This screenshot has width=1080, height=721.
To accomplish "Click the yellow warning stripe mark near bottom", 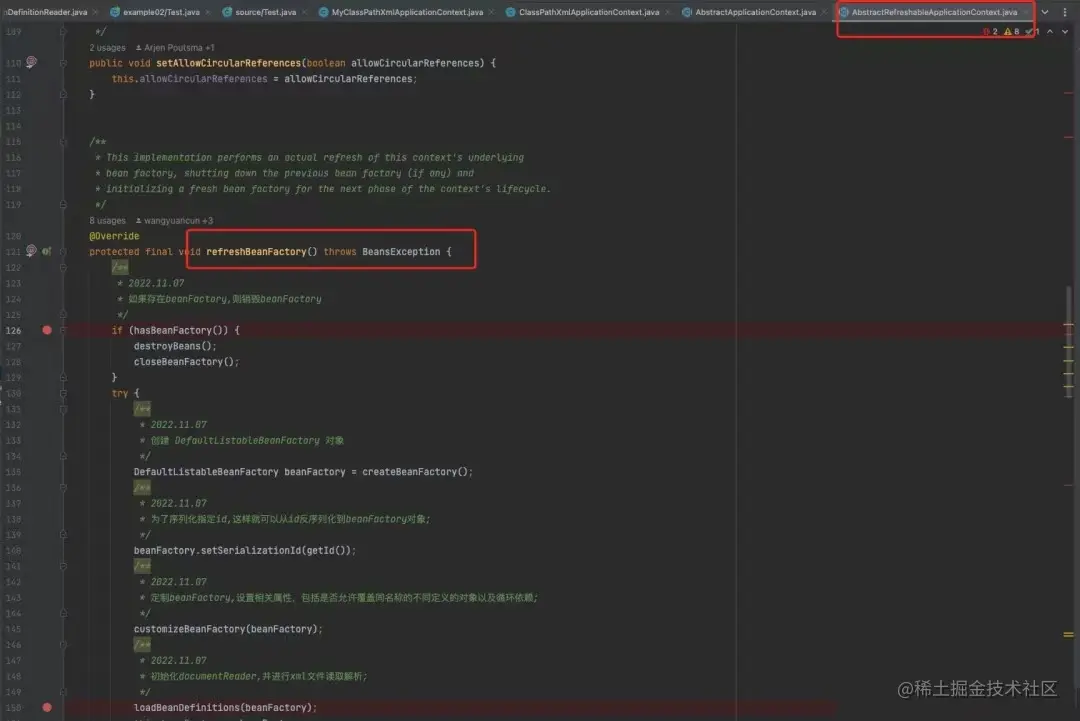I will click(x=1068, y=635).
